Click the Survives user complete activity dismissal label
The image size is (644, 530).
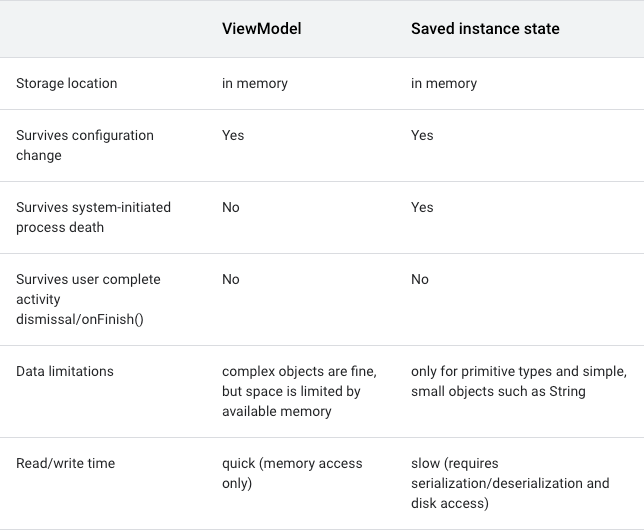[88, 299]
